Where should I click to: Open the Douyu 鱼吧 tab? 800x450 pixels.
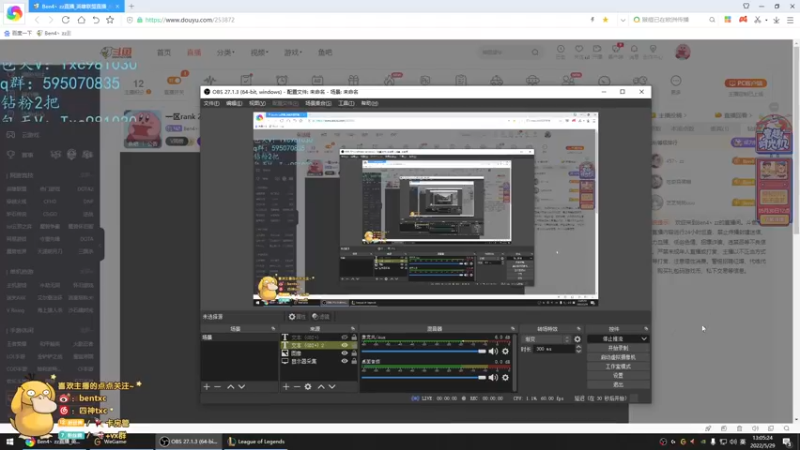pyautogui.click(x=325, y=53)
